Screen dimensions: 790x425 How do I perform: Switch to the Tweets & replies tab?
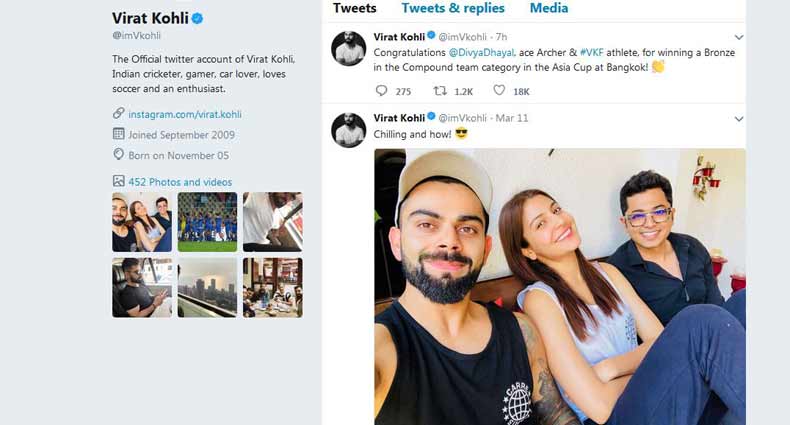453,9
